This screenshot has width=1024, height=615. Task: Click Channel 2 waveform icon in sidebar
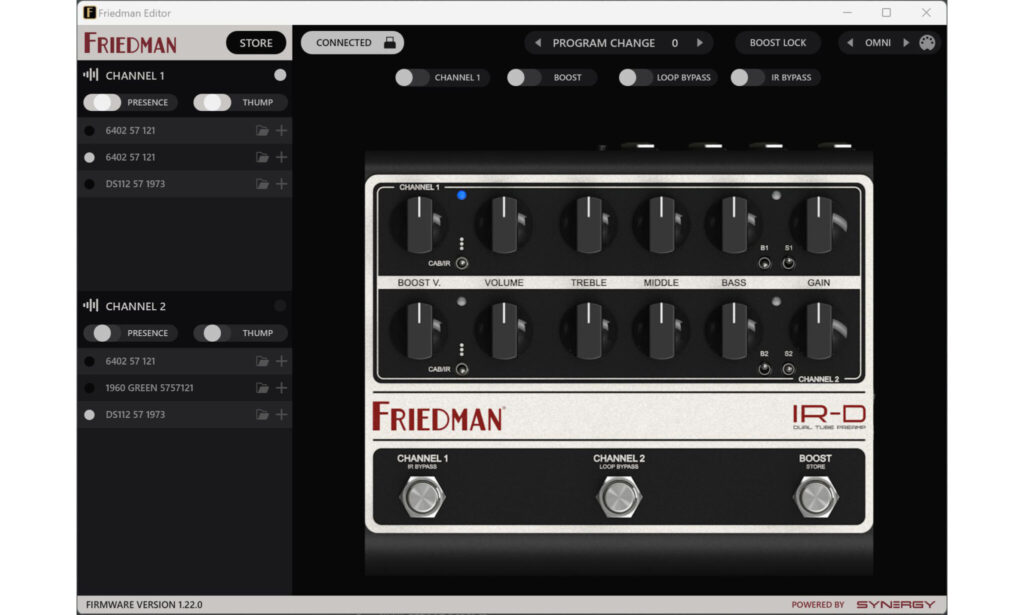[x=91, y=306]
